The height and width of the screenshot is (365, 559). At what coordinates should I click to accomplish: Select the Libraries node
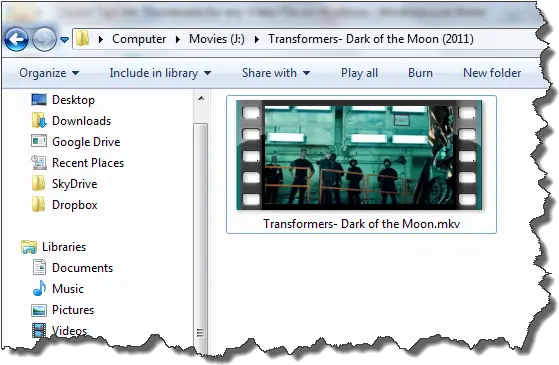point(64,247)
